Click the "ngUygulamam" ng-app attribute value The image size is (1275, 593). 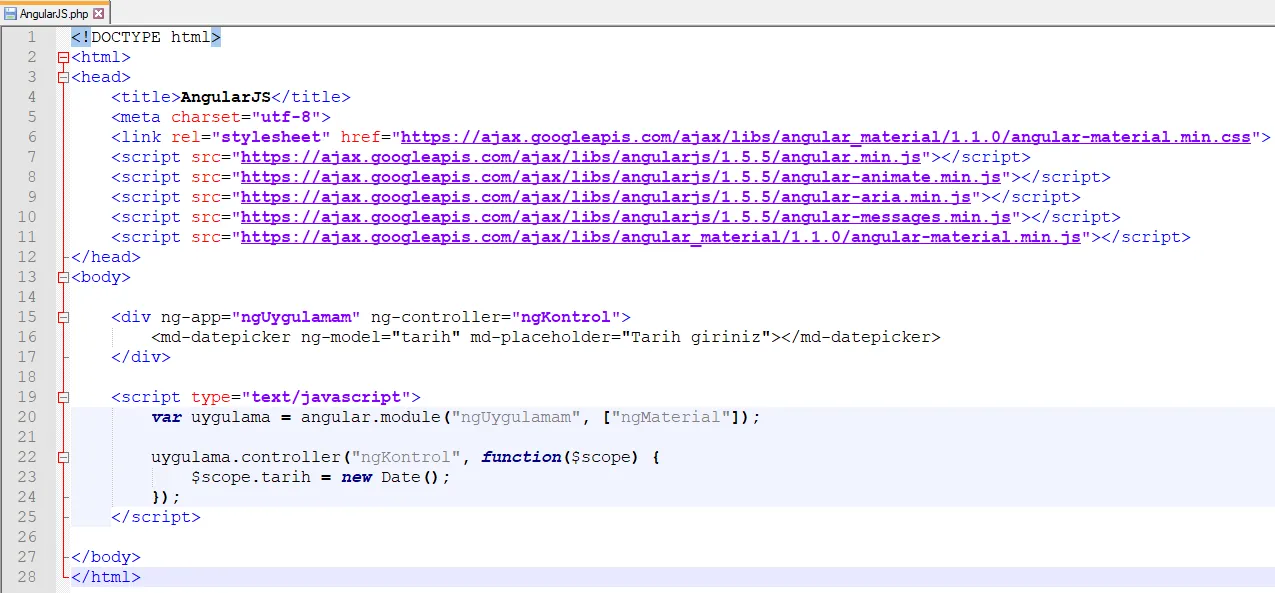tap(296, 317)
